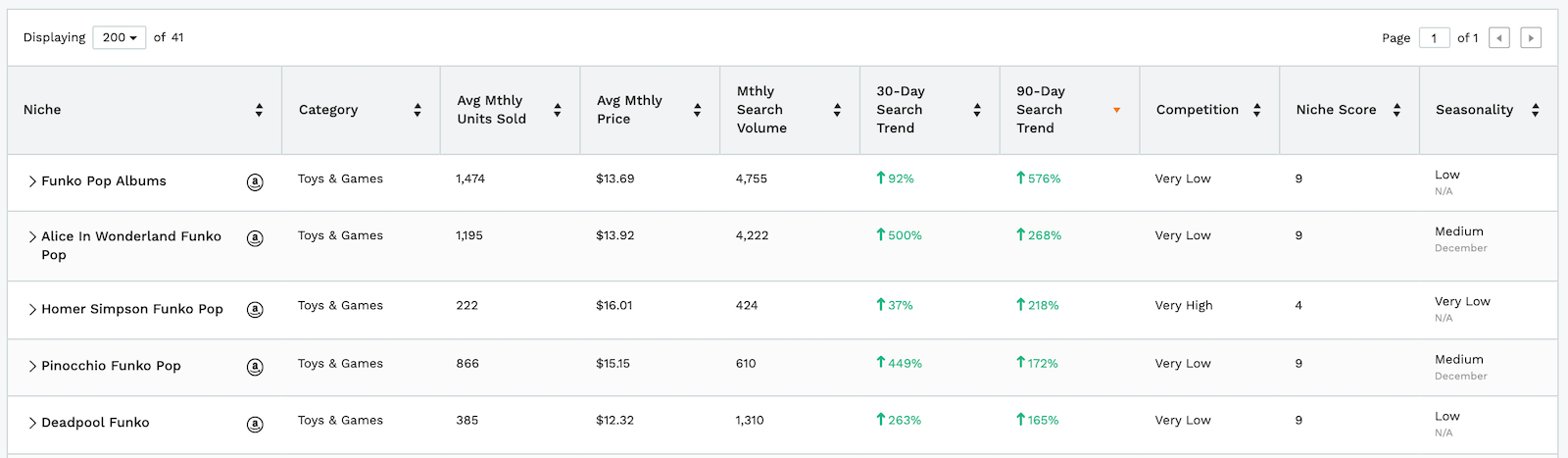Sort by 30-Day Search Trend arrows
The width and height of the screenshot is (1568, 458).
pyautogui.click(x=977, y=110)
